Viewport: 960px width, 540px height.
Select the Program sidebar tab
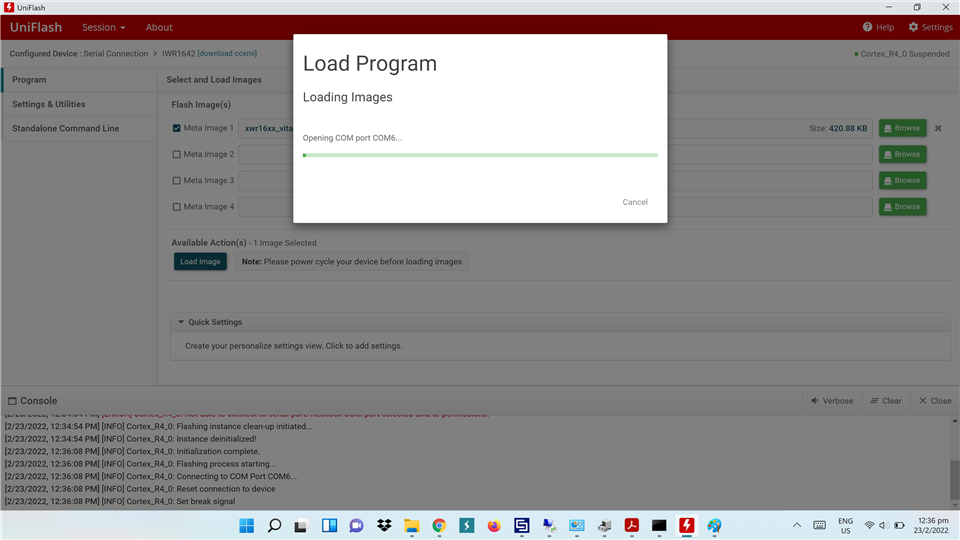coord(79,80)
